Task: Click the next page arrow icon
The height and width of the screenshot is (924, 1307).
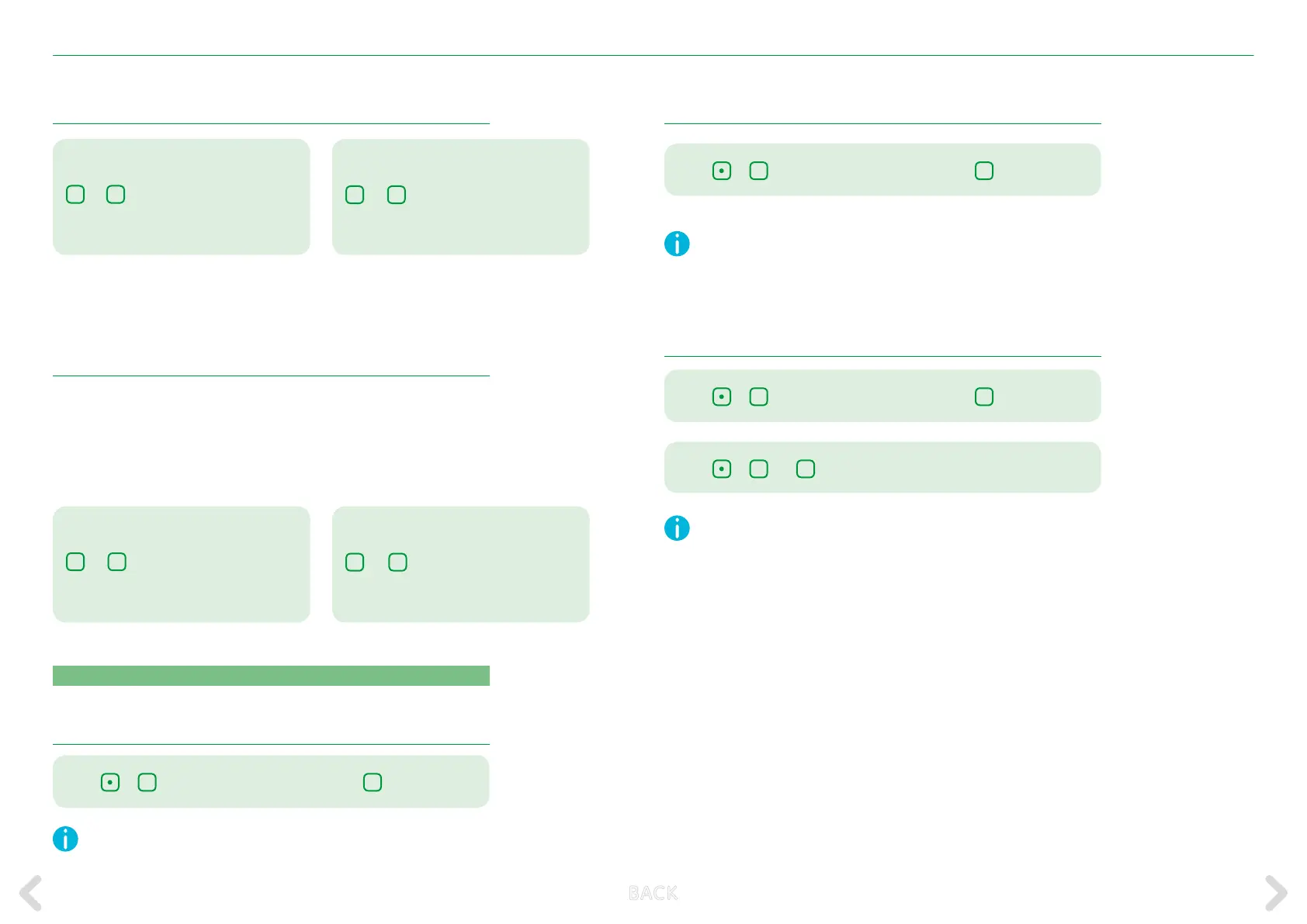Action: coord(1276,893)
